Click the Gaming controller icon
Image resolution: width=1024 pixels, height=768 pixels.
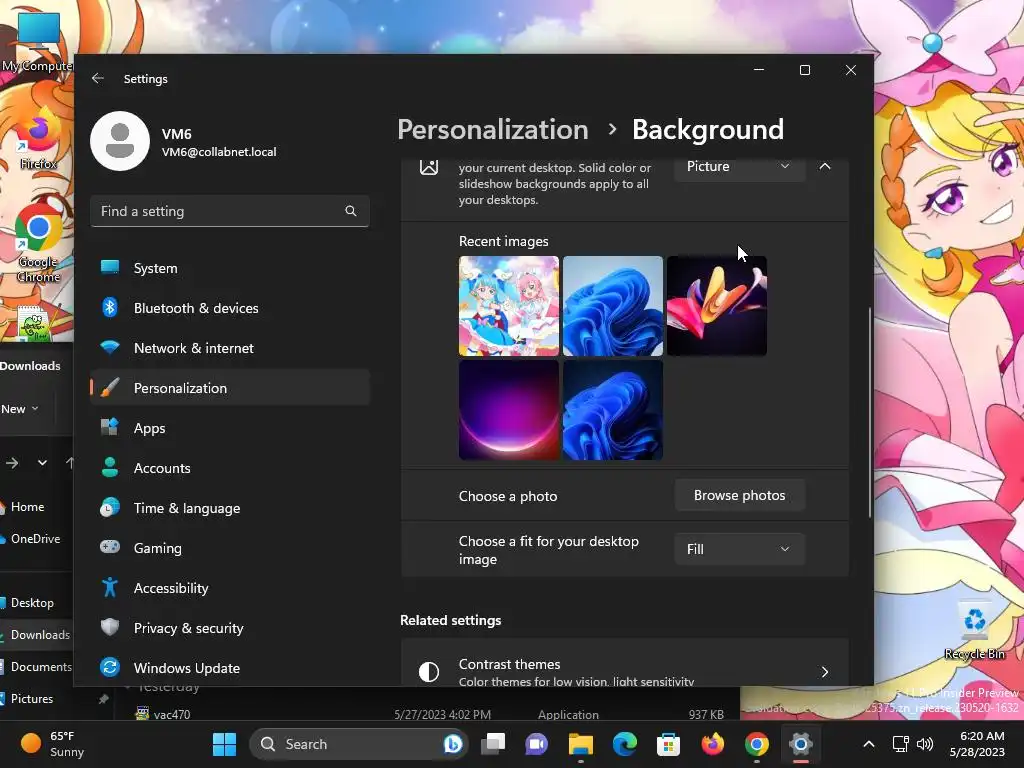point(110,547)
